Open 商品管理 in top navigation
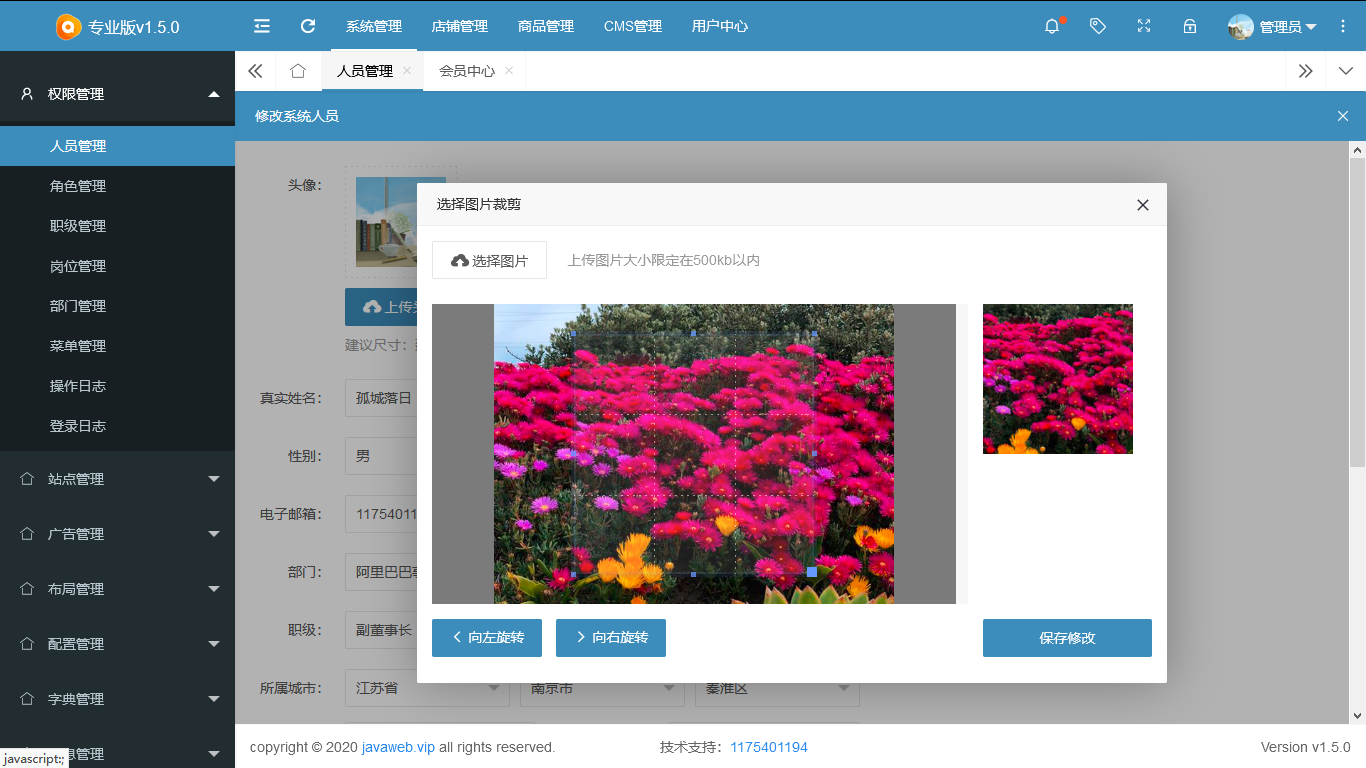The height and width of the screenshot is (768, 1366). pyautogui.click(x=546, y=26)
